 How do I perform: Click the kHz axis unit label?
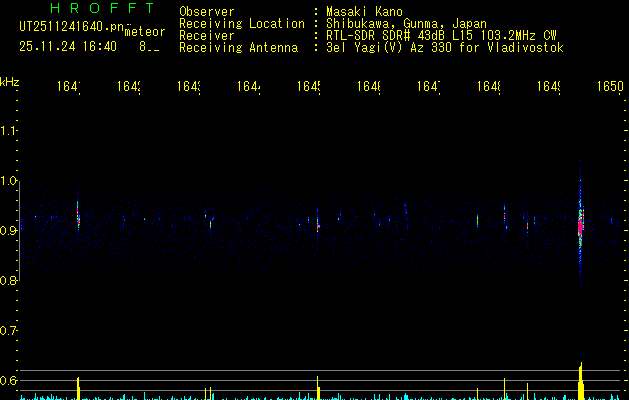pos(10,82)
